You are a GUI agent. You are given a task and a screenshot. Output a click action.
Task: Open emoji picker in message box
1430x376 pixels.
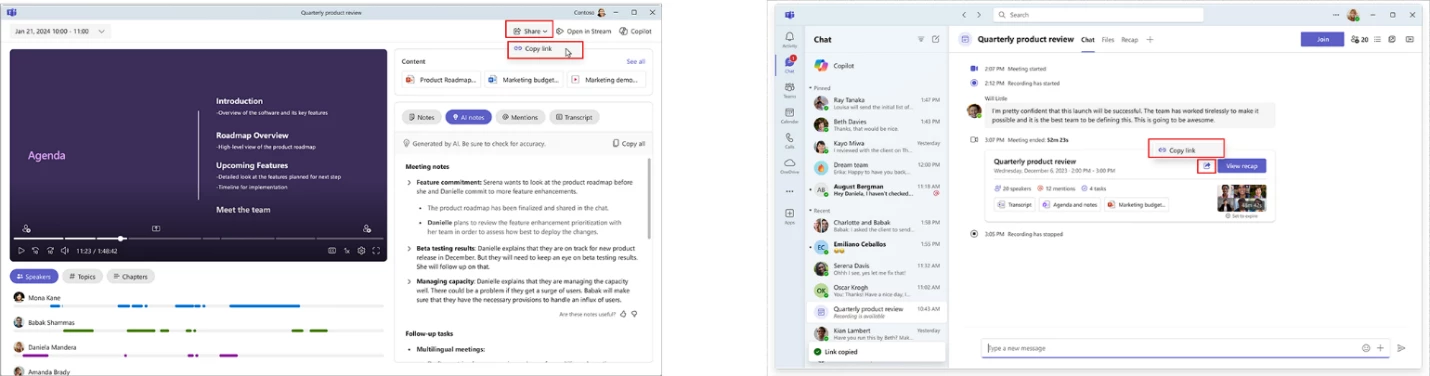[x=1365, y=348]
